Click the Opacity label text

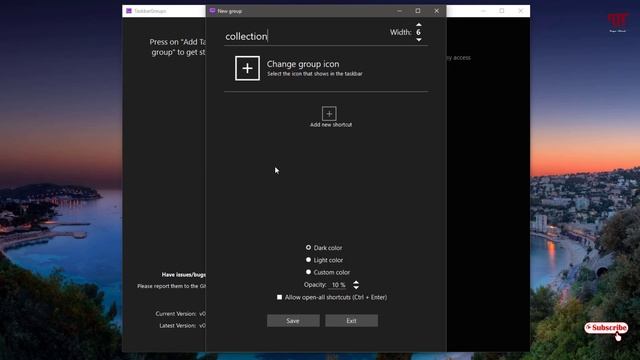click(x=315, y=284)
